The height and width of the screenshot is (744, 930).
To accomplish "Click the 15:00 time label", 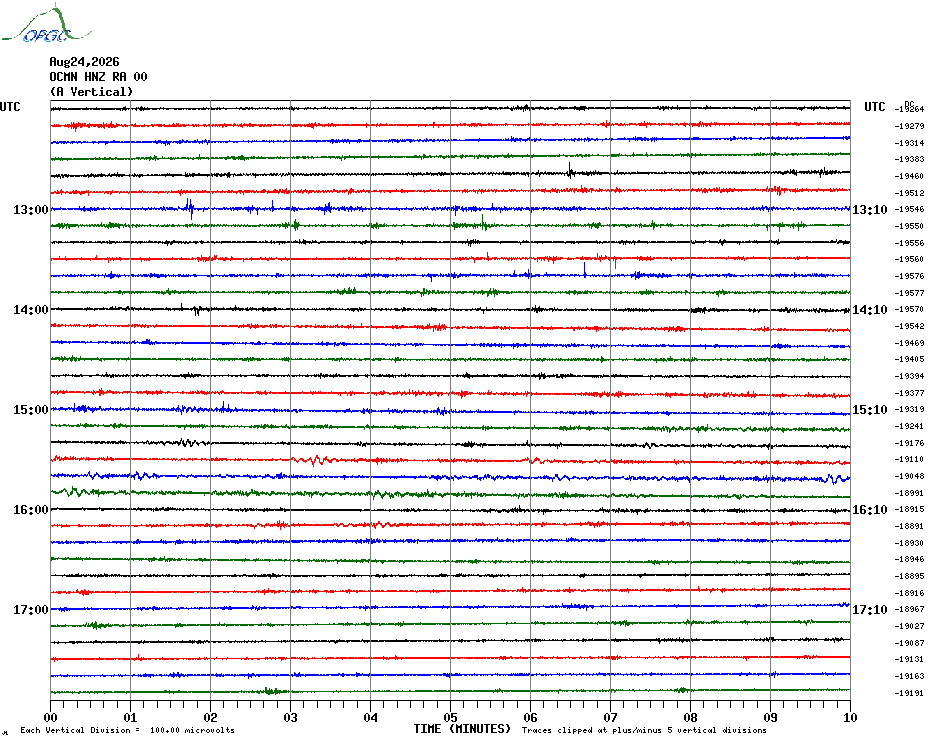I will (31, 410).
